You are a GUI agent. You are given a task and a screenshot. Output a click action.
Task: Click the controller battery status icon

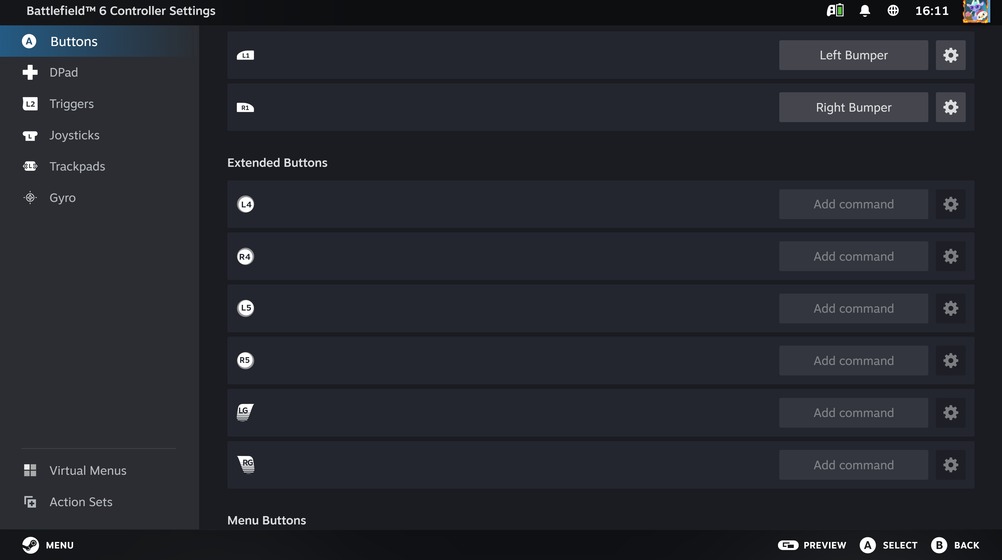tap(835, 11)
